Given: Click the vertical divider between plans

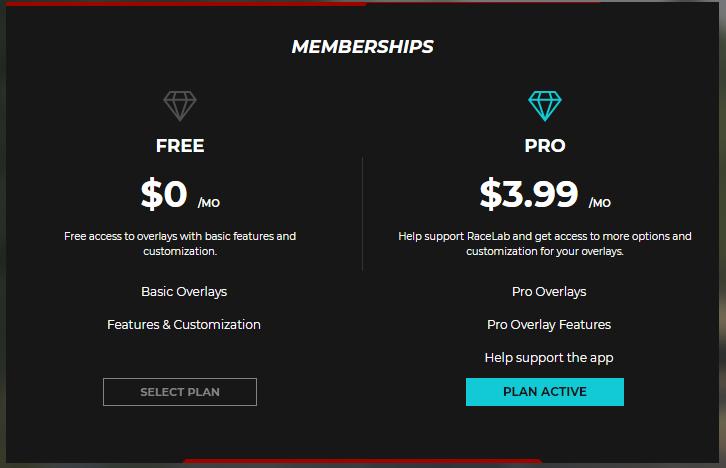Looking at the screenshot, I should tap(363, 214).
